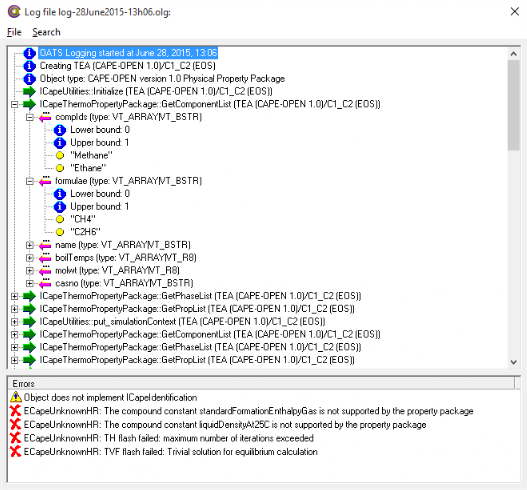
Task: Click the pink arrow icon next to compIds
Action: pos(45,117)
